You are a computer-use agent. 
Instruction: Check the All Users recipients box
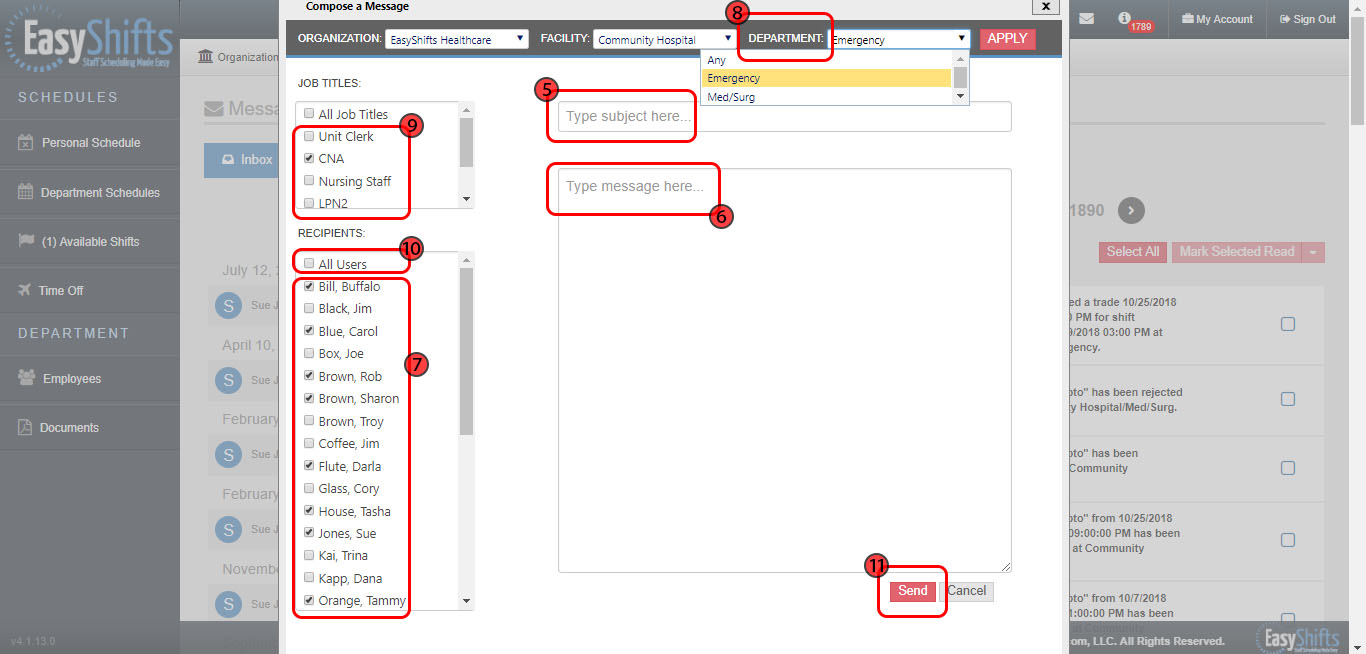(309, 264)
